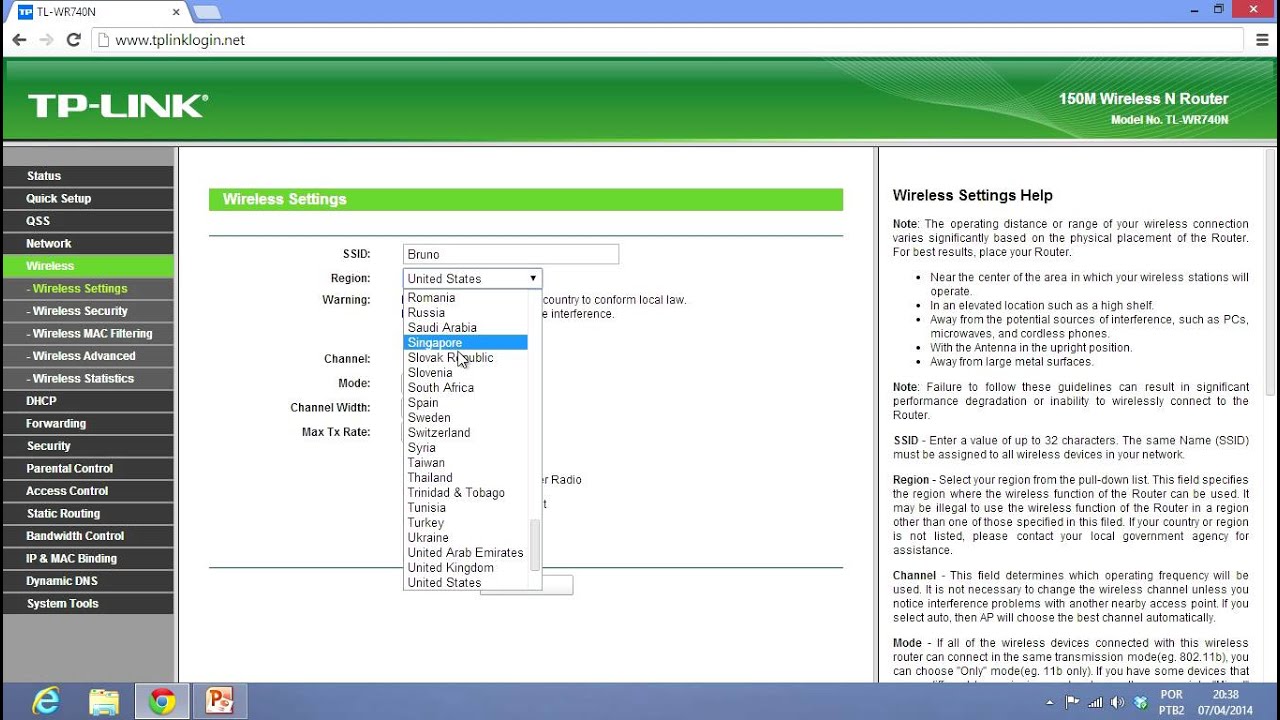Click the SSID field containing Bruno
Image resolution: width=1280 pixels, height=720 pixels.
pyautogui.click(x=511, y=255)
